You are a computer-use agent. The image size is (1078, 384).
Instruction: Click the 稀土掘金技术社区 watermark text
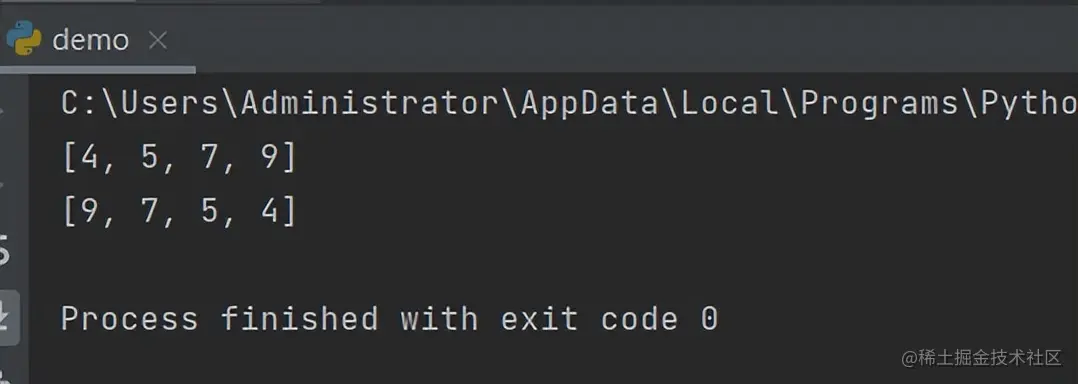[x=982, y=358]
